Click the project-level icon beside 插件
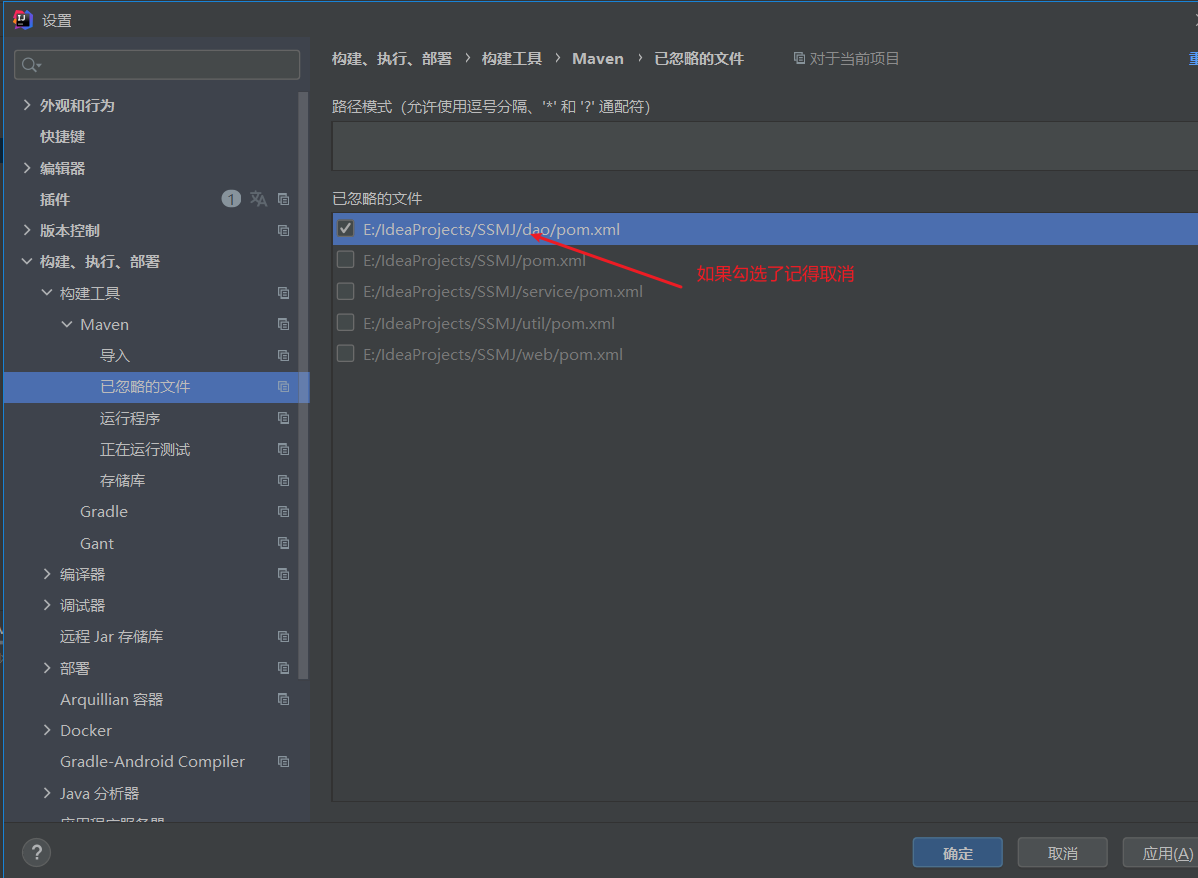The width and height of the screenshot is (1198, 878). [x=283, y=199]
